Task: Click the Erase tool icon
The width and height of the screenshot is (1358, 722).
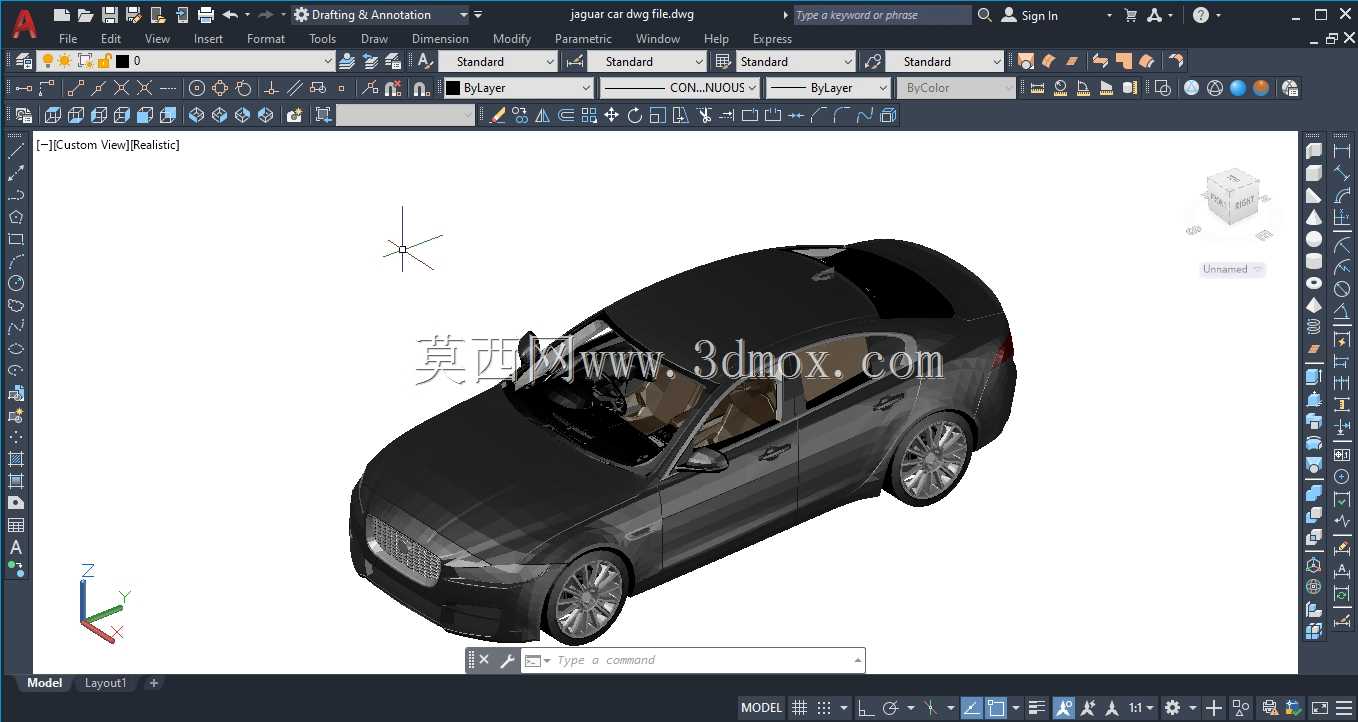Action: (x=498, y=115)
